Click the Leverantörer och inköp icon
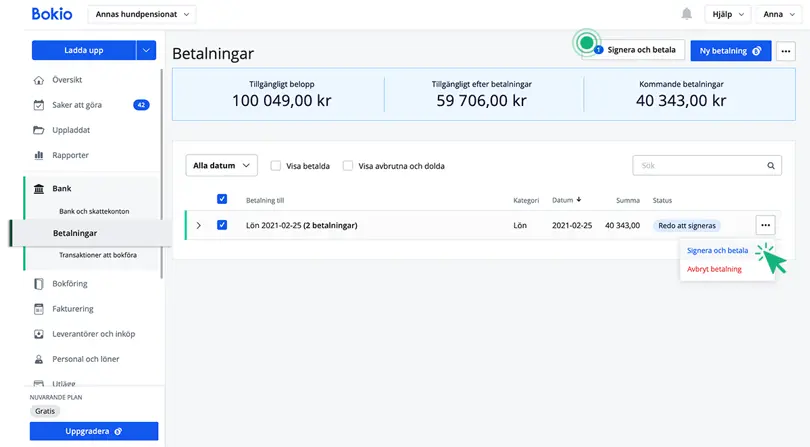 pyautogui.click(x=39, y=334)
